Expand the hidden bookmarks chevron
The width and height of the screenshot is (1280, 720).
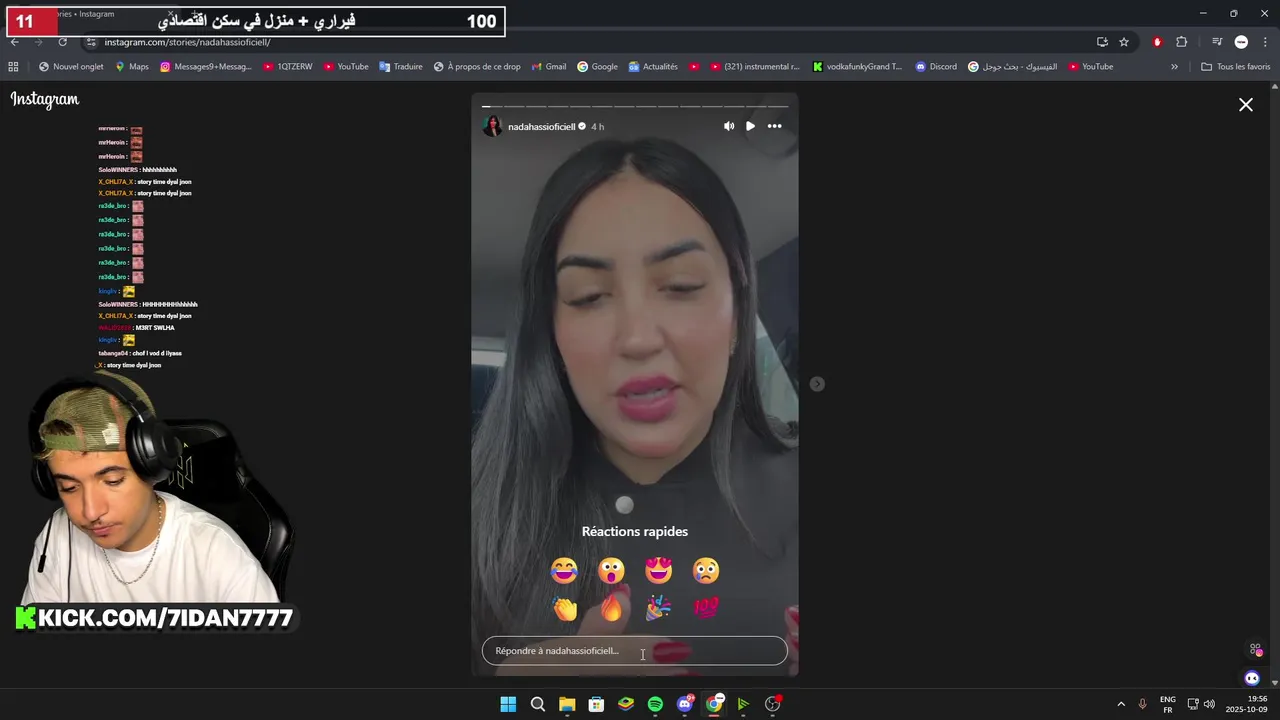(1174, 67)
